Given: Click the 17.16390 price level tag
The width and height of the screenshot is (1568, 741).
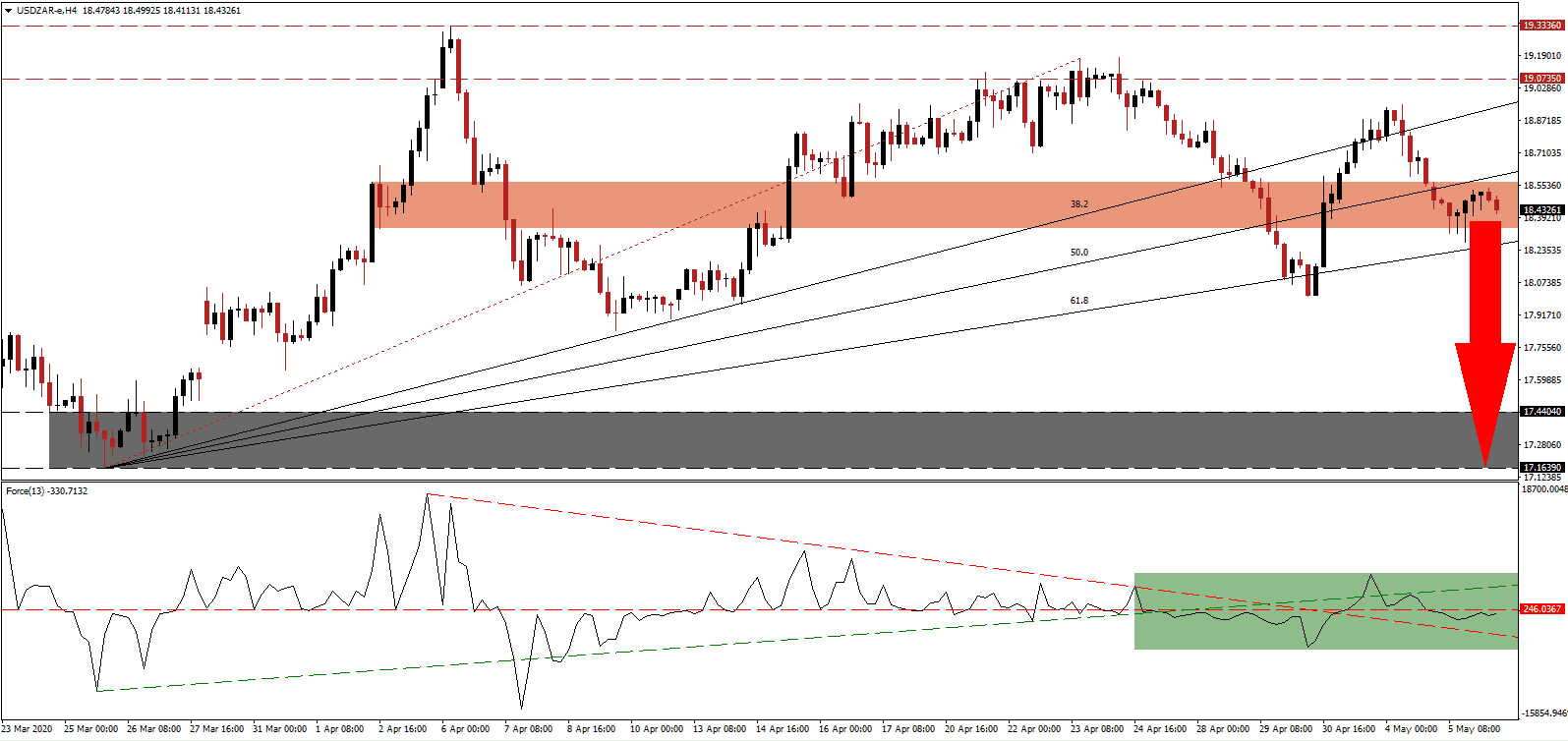Looking at the screenshot, I should [x=1541, y=468].
